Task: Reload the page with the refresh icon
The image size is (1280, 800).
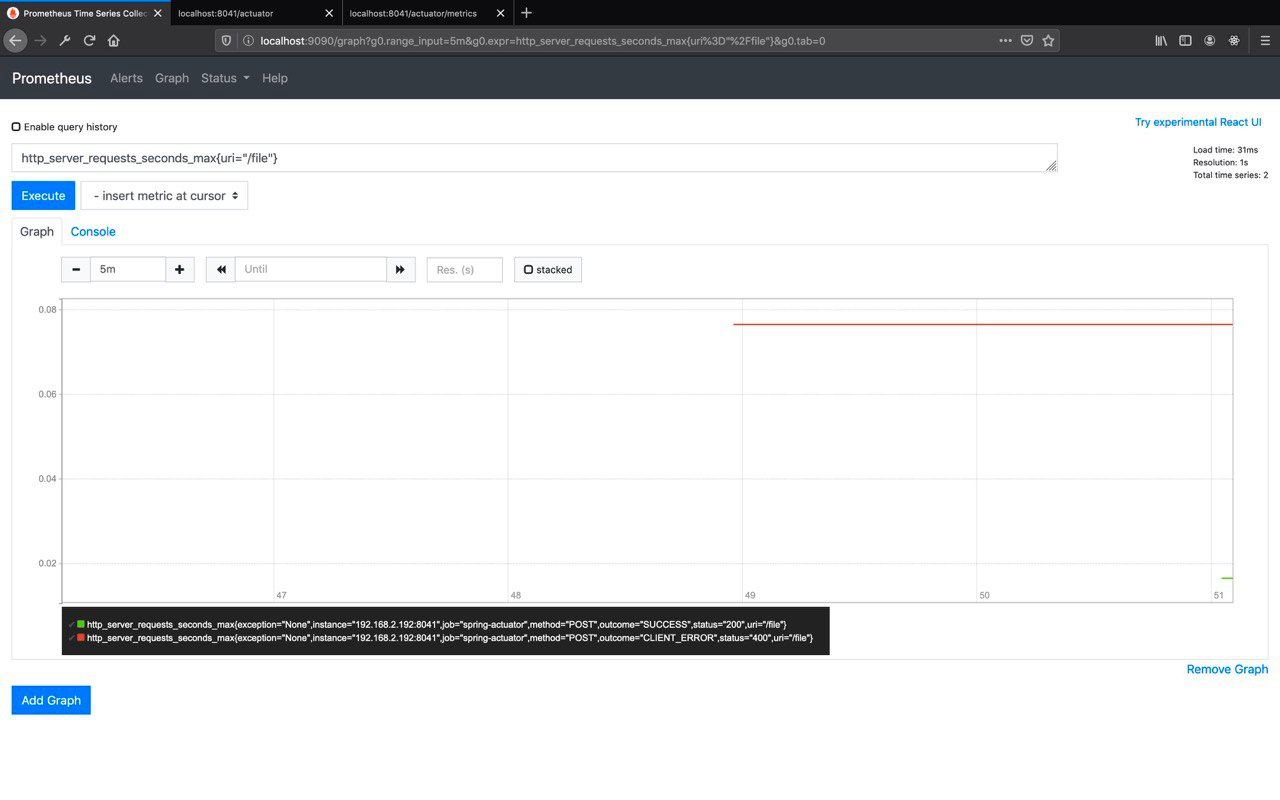Action: pos(89,40)
